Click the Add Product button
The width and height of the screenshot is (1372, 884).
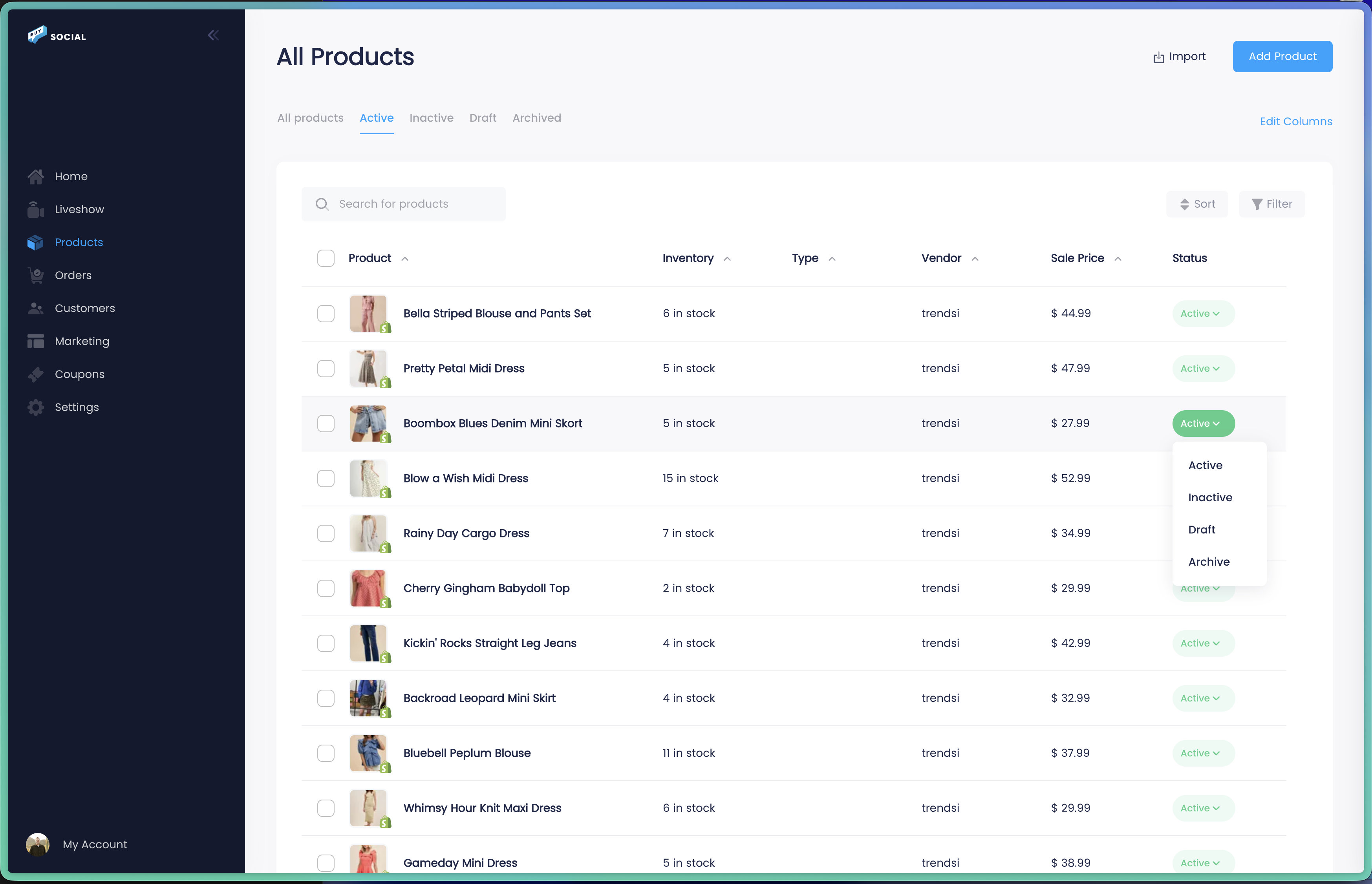click(1282, 56)
